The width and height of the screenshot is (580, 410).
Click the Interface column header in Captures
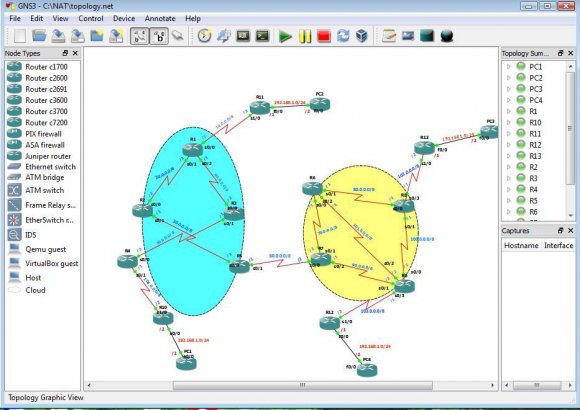tap(558, 245)
